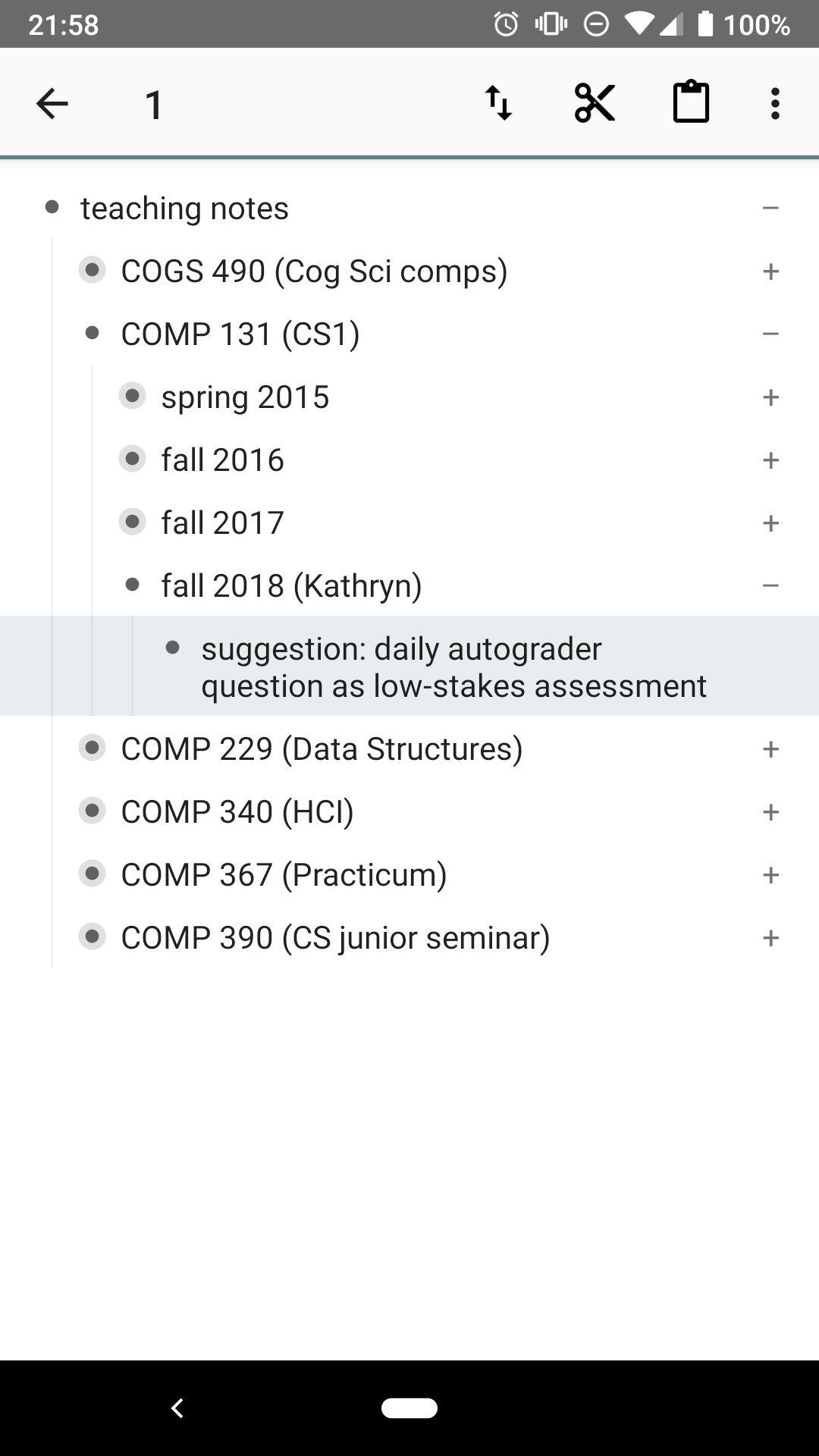This screenshot has height=1456, width=819.
Task: Tap the home pill navigation button
Action: coord(409,1408)
